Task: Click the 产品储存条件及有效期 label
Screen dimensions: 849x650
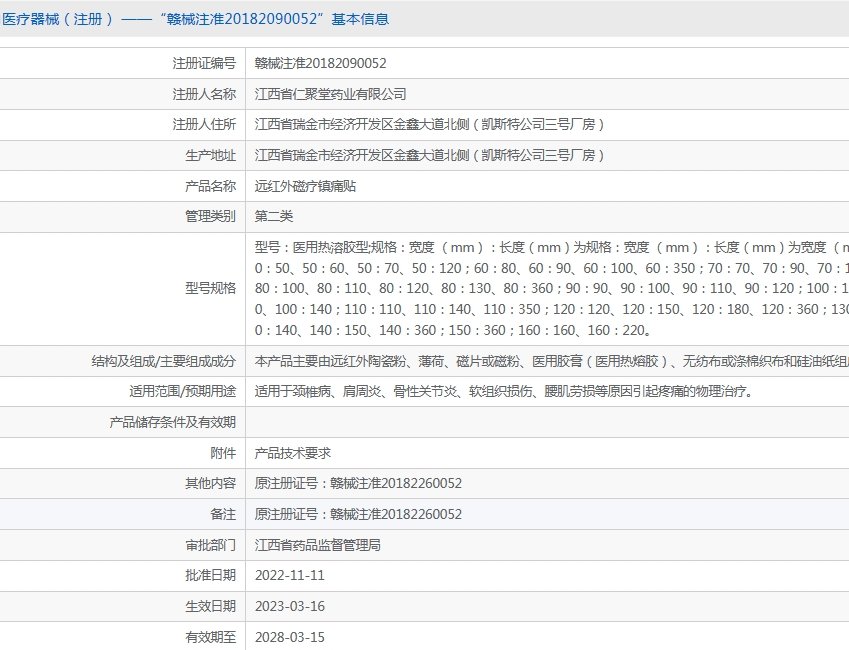Action: point(173,422)
